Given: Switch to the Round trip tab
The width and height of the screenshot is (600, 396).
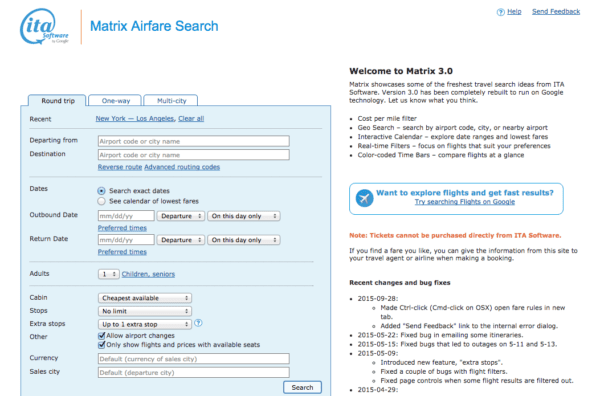Looking at the screenshot, I should pyautogui.click(x=57, y=101).
